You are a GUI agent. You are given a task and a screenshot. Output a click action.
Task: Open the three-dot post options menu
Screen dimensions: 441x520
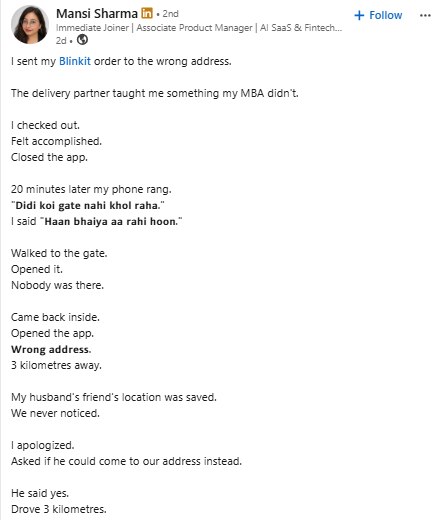[425, 16]
